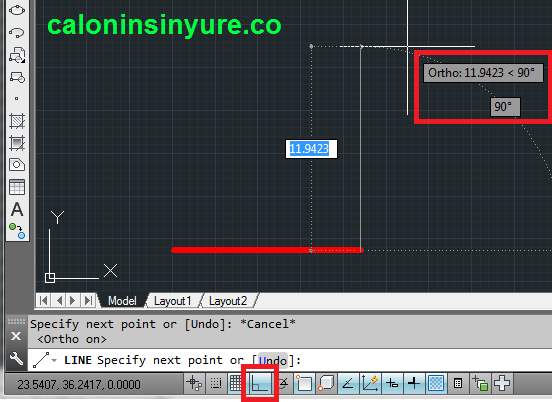Activate the Hatch tool

[x=17, y=121]
